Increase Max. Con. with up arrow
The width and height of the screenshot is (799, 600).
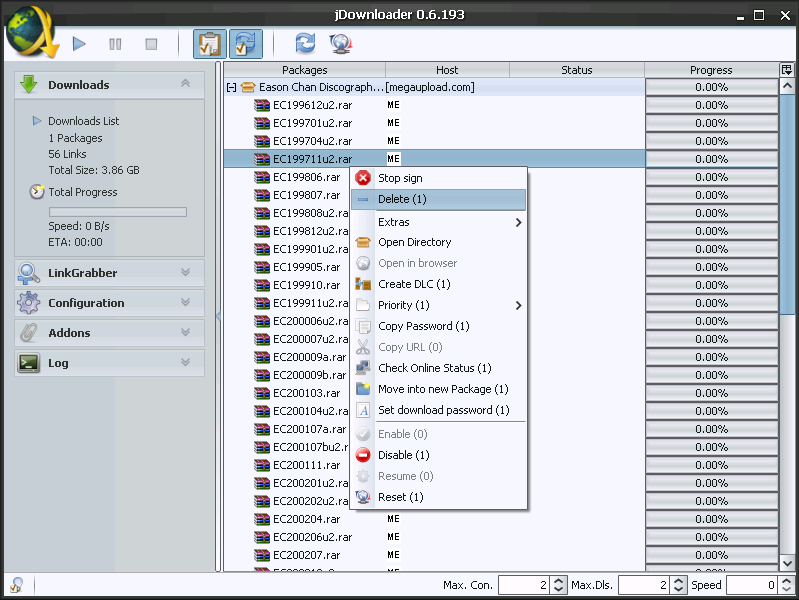558,581
